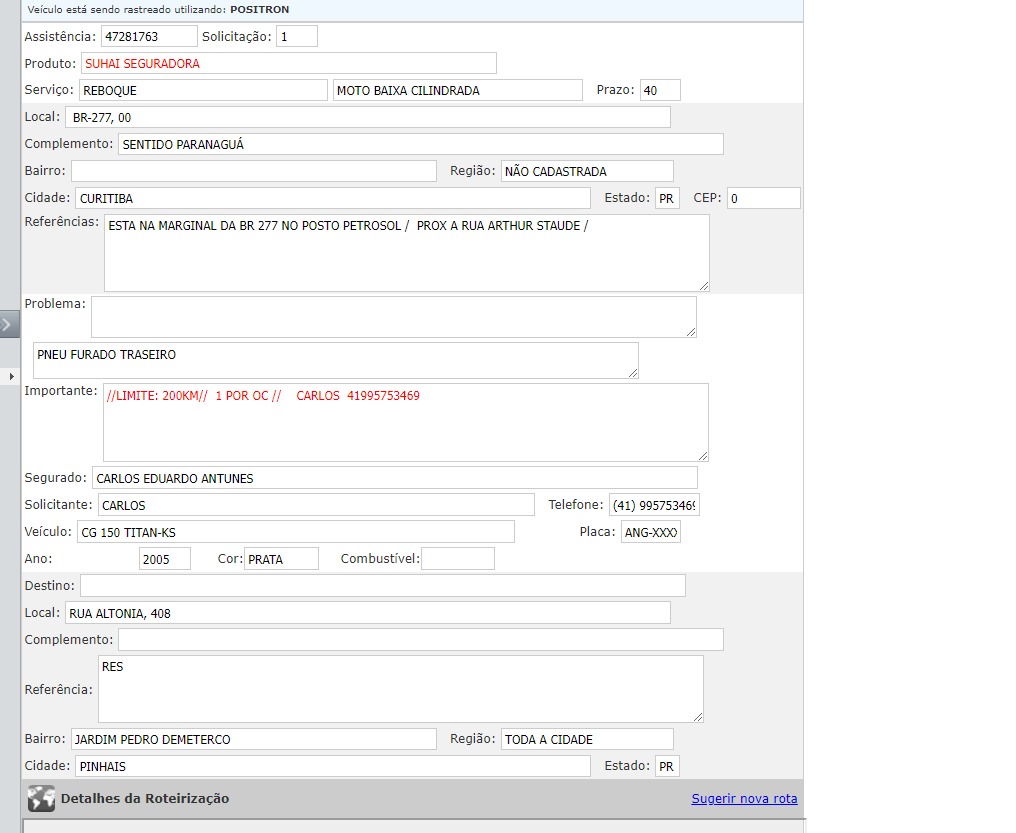Select the Telefone field
The image size is (1016, 833).
coord(654,505)
